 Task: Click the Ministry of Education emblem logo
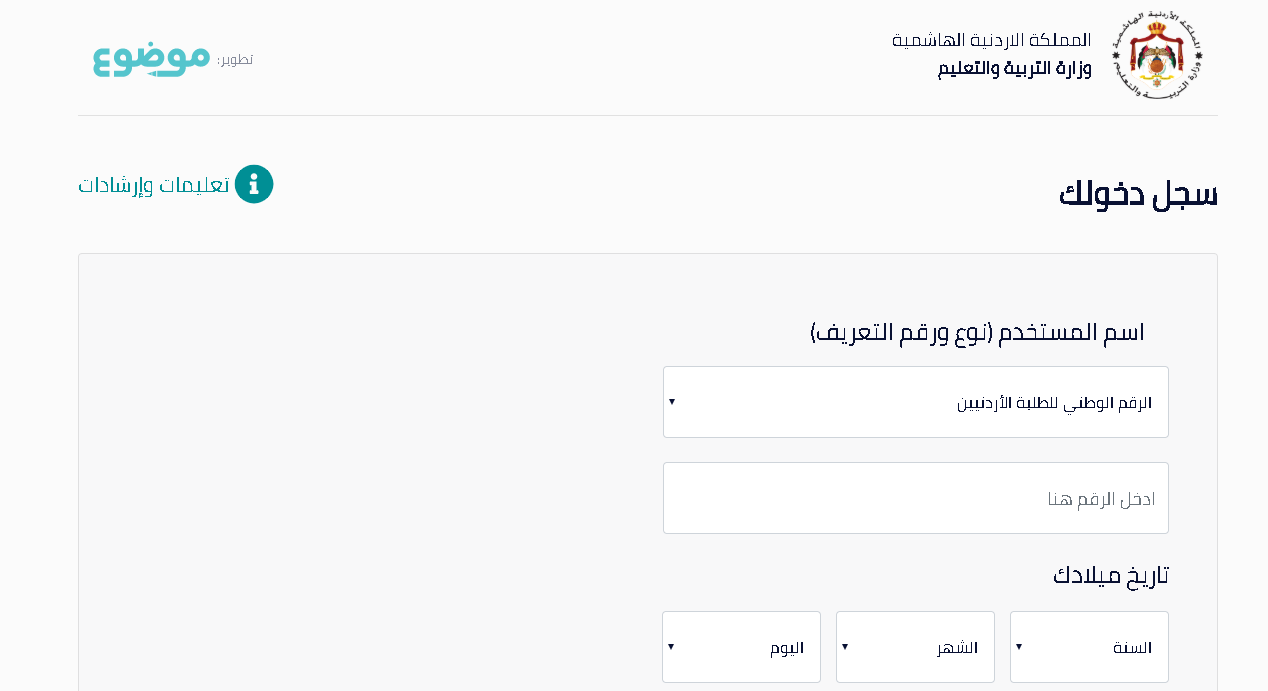pyautogui.click(x=1158, y=56)
